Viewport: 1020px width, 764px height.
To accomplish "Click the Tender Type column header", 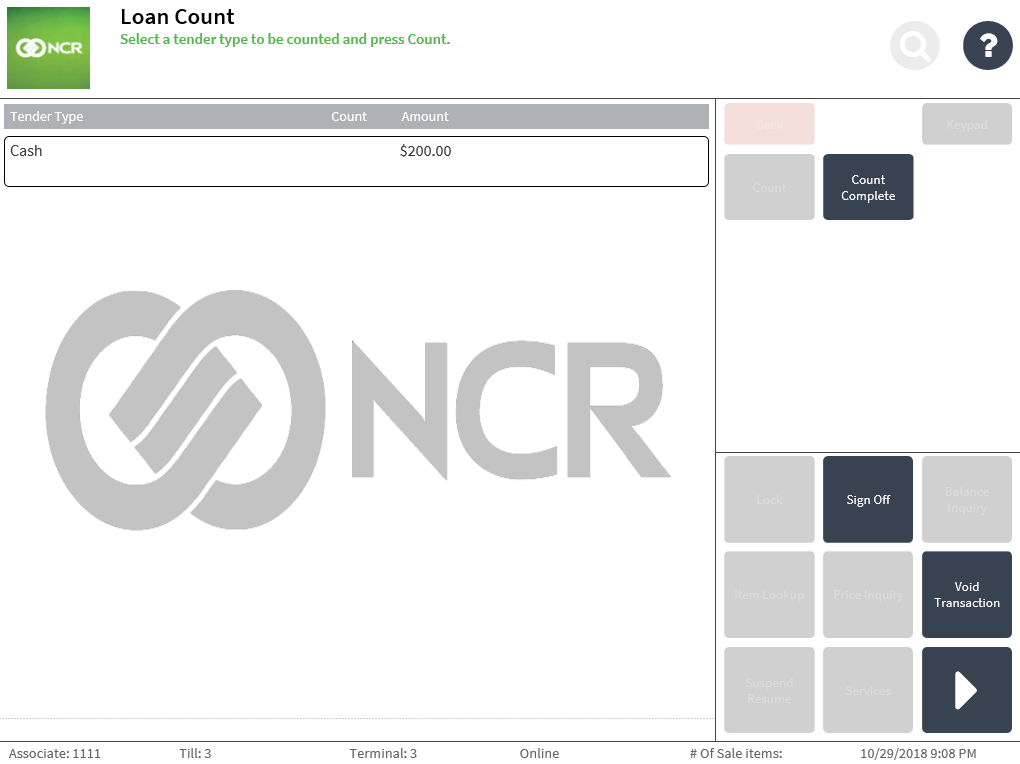I will click(47, 117).
